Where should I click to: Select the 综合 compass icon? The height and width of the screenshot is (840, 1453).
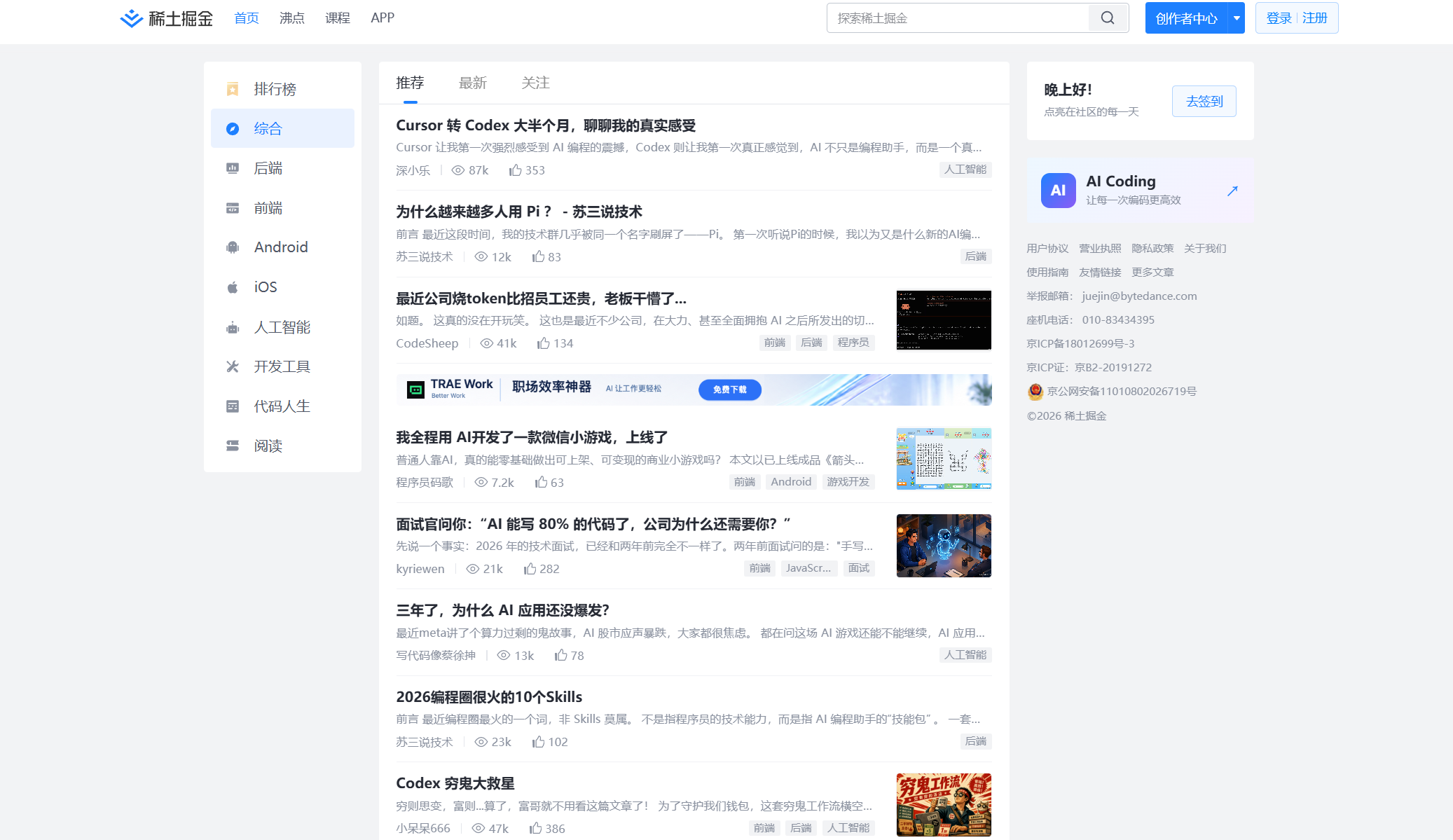(x=233, y=129)
